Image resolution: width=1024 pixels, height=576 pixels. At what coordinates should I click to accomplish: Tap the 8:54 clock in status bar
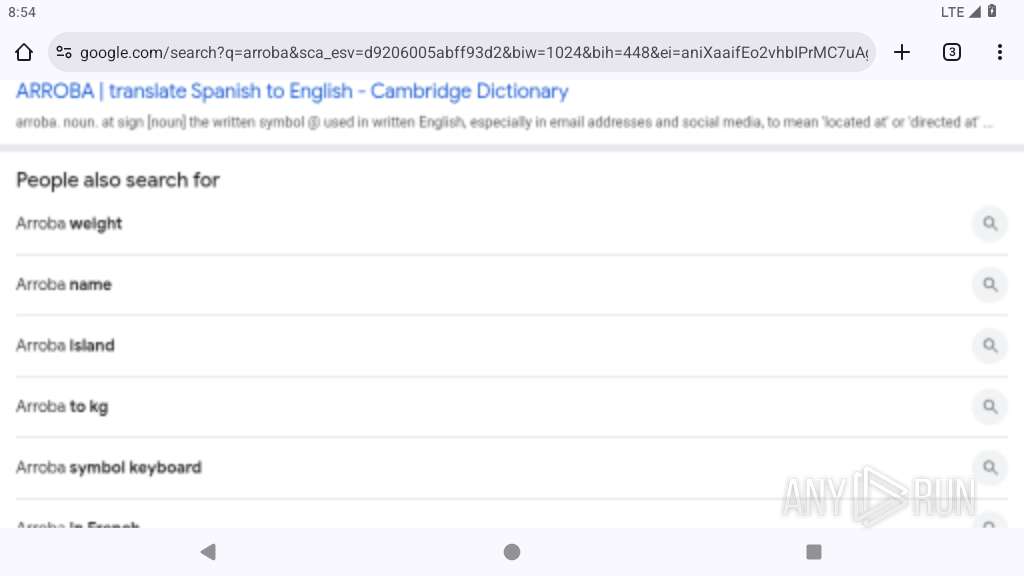[x=22, y=12]
